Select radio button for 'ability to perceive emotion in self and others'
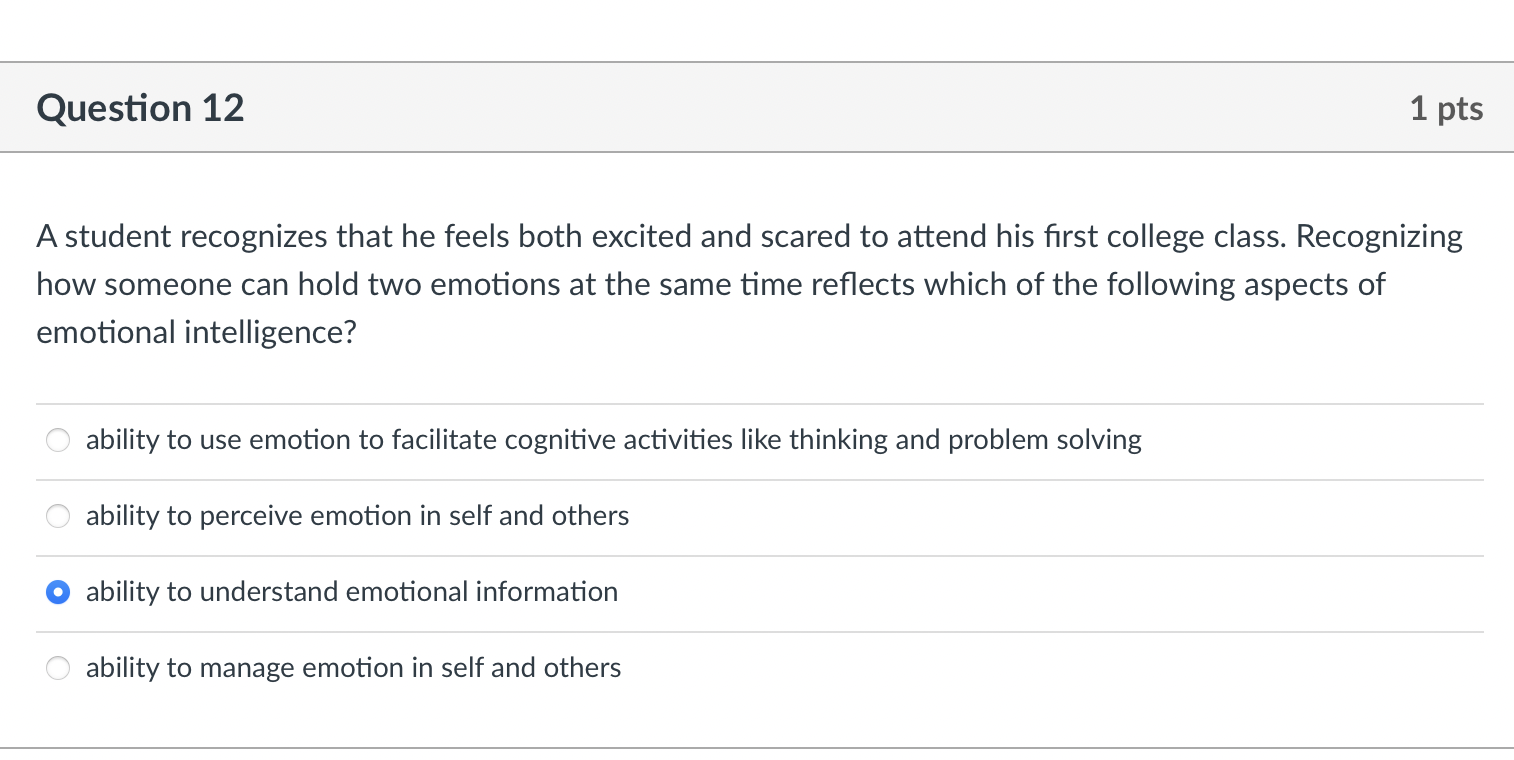This screenshot has width=1514, height=760. (57, 516)
